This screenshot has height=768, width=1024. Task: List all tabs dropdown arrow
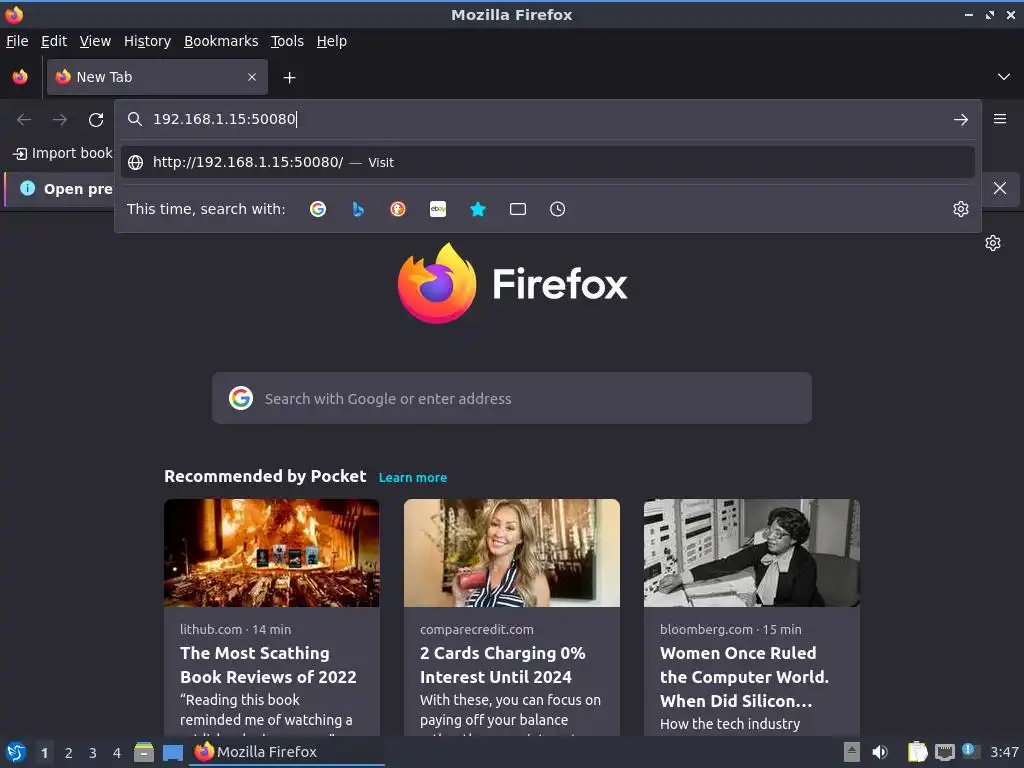click(x=1004, y=77)
